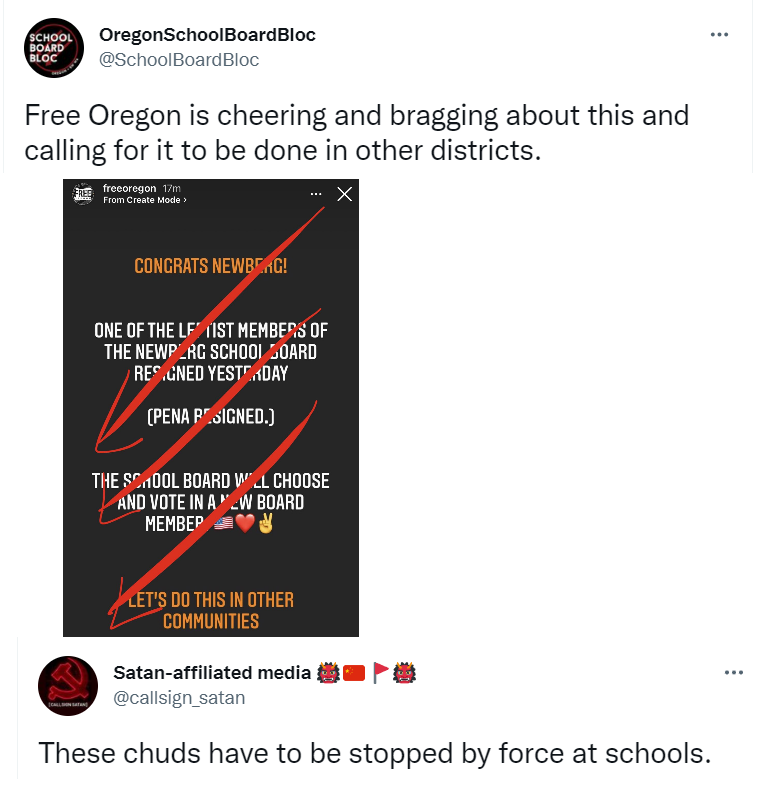764x785 pixels.
Task: Open the attached freeoregon story image
Action: click(x=211, y=408)
